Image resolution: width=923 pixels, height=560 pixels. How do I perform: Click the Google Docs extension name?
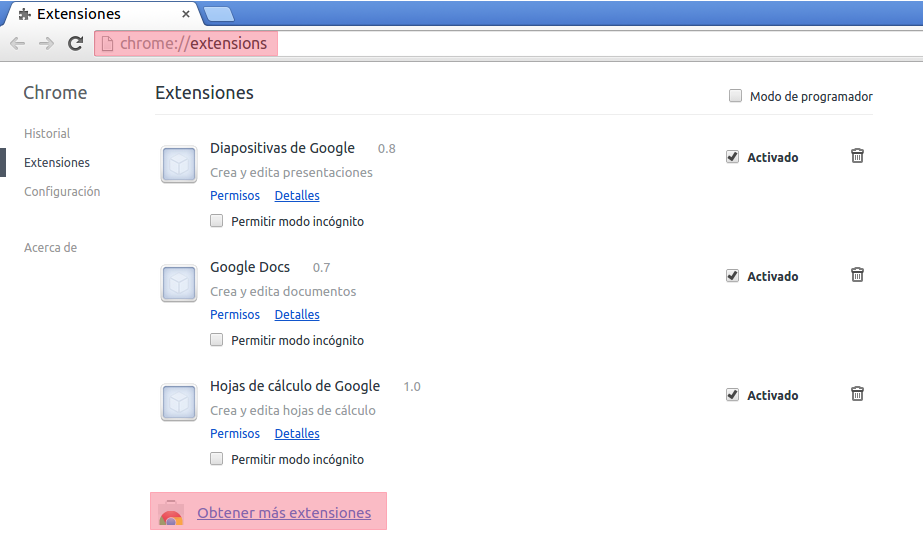click(x=250, y=267)
